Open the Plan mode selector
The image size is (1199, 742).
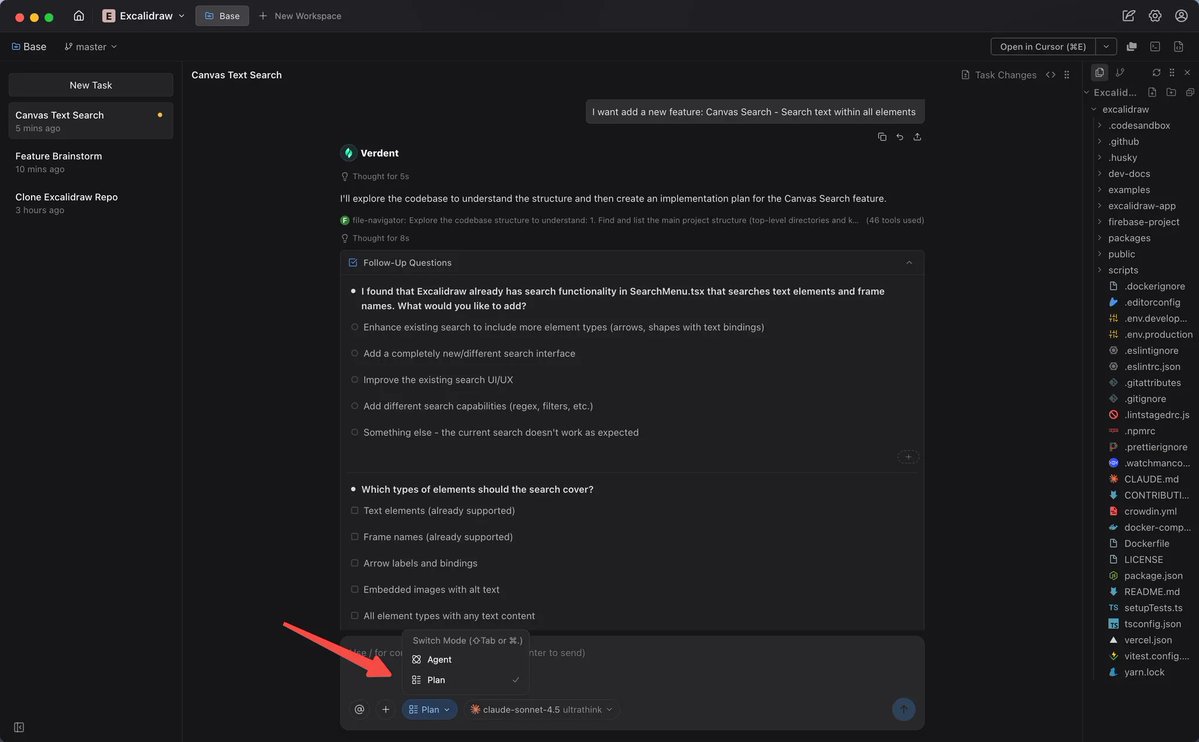[429, 709]
